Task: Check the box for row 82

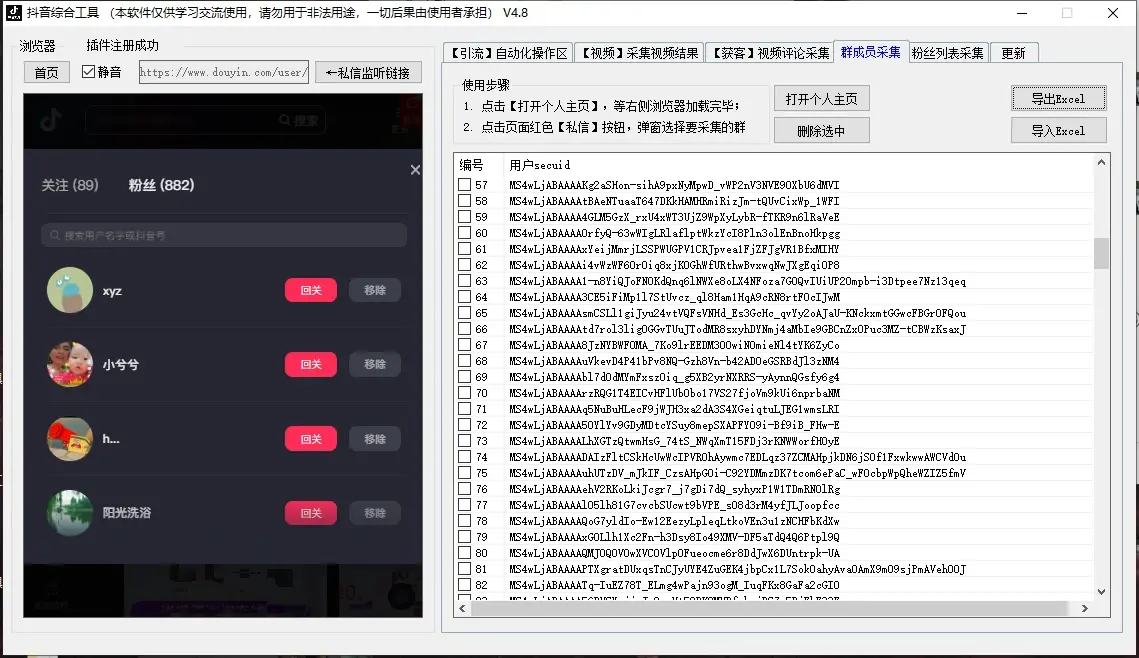Action: (x=464, y=584)
